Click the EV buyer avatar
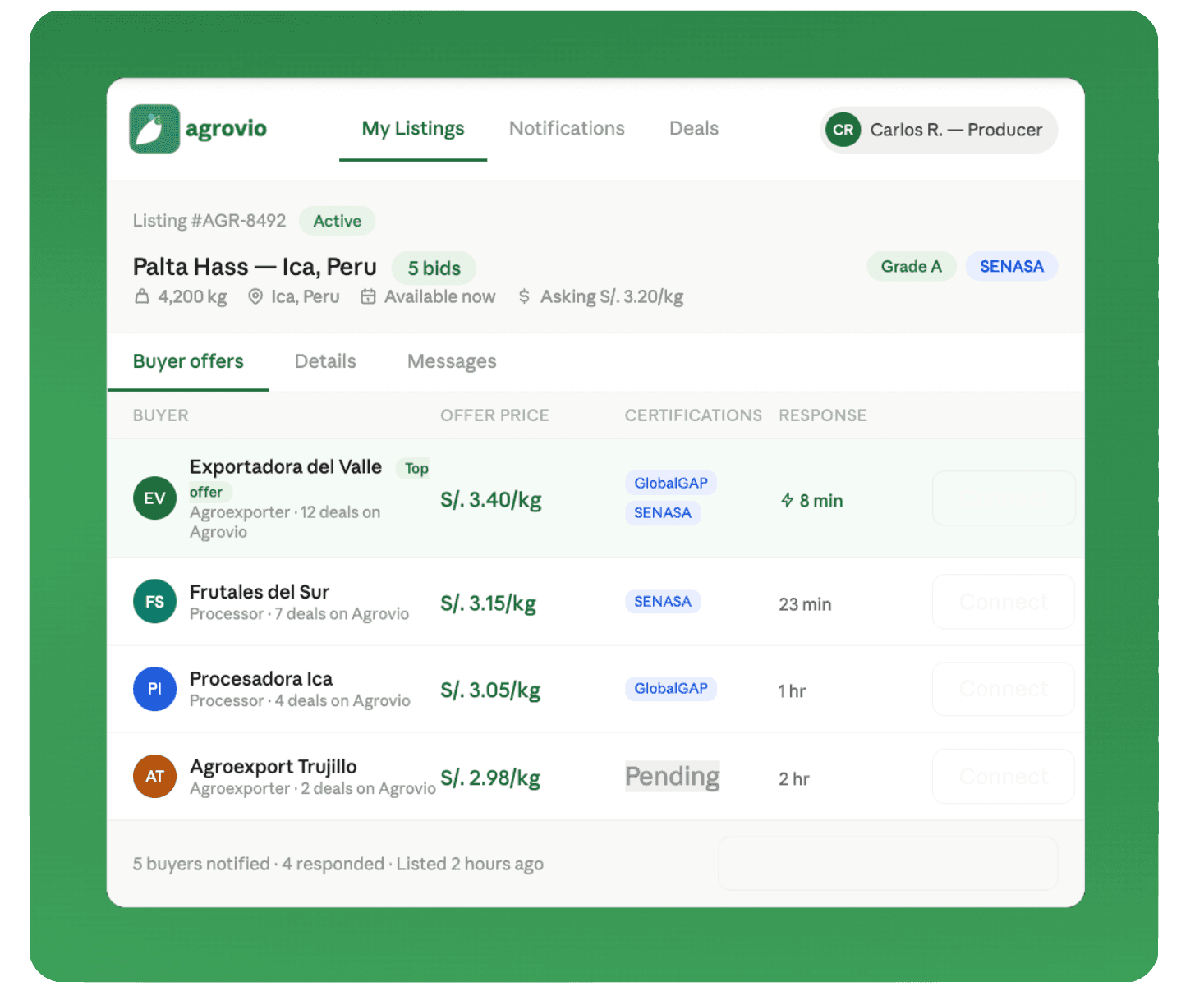The height and width of the screenshot is (1000, 1204). click(x=154, y=498)
